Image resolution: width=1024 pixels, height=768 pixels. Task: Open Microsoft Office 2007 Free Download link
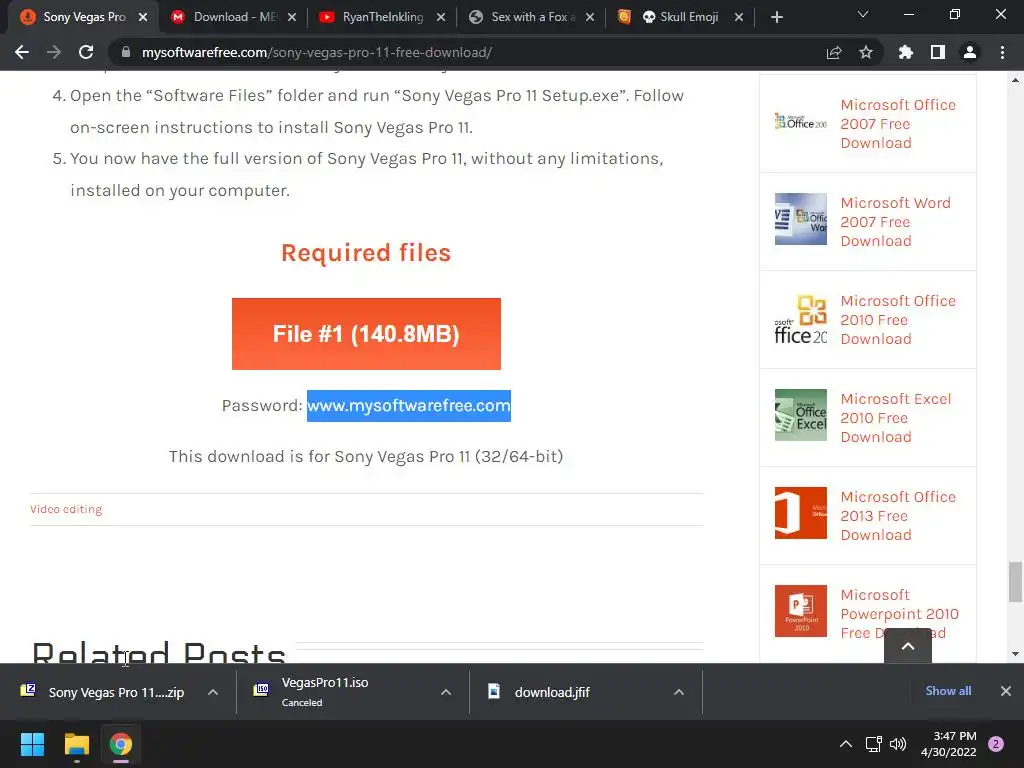coord(898,124)
